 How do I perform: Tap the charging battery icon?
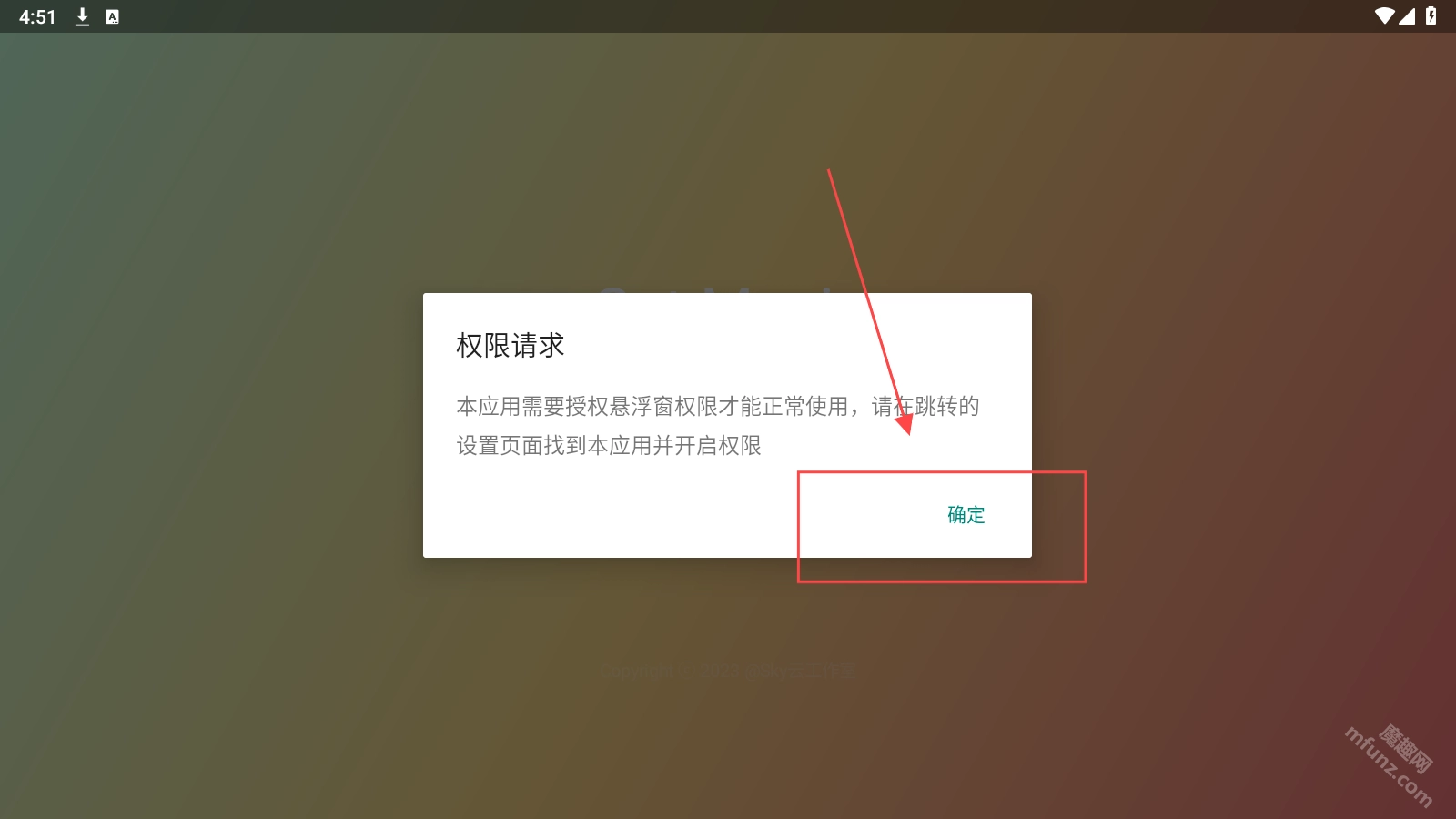point(1431,15)
